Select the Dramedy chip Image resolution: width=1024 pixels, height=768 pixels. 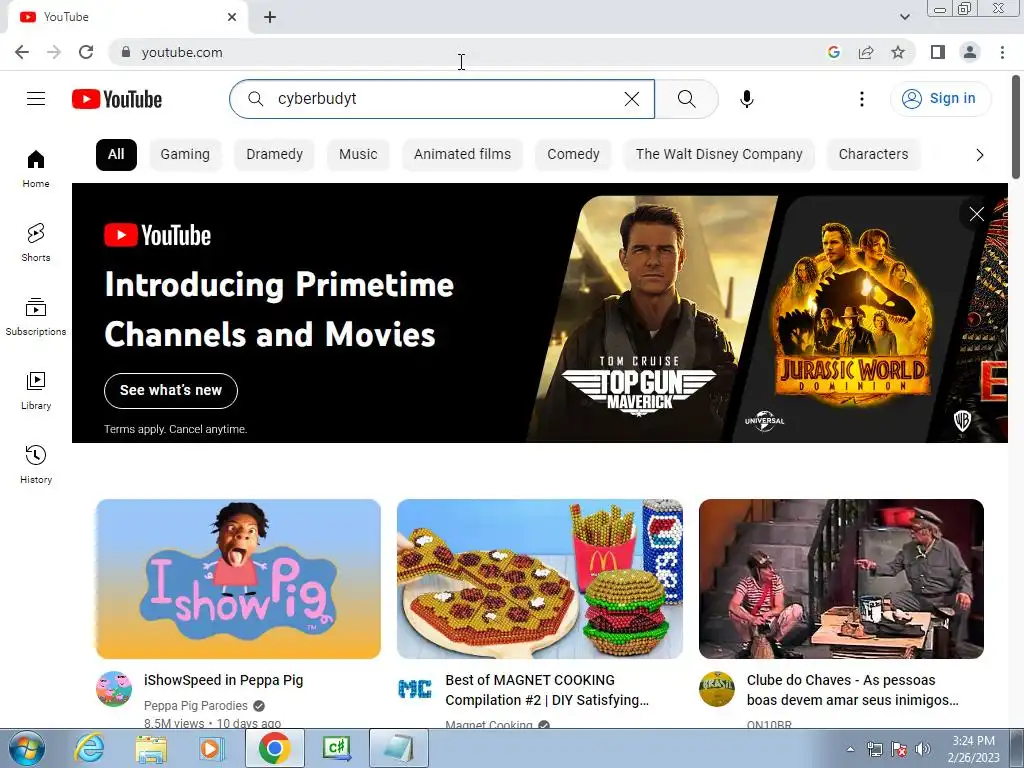point(274,155)
